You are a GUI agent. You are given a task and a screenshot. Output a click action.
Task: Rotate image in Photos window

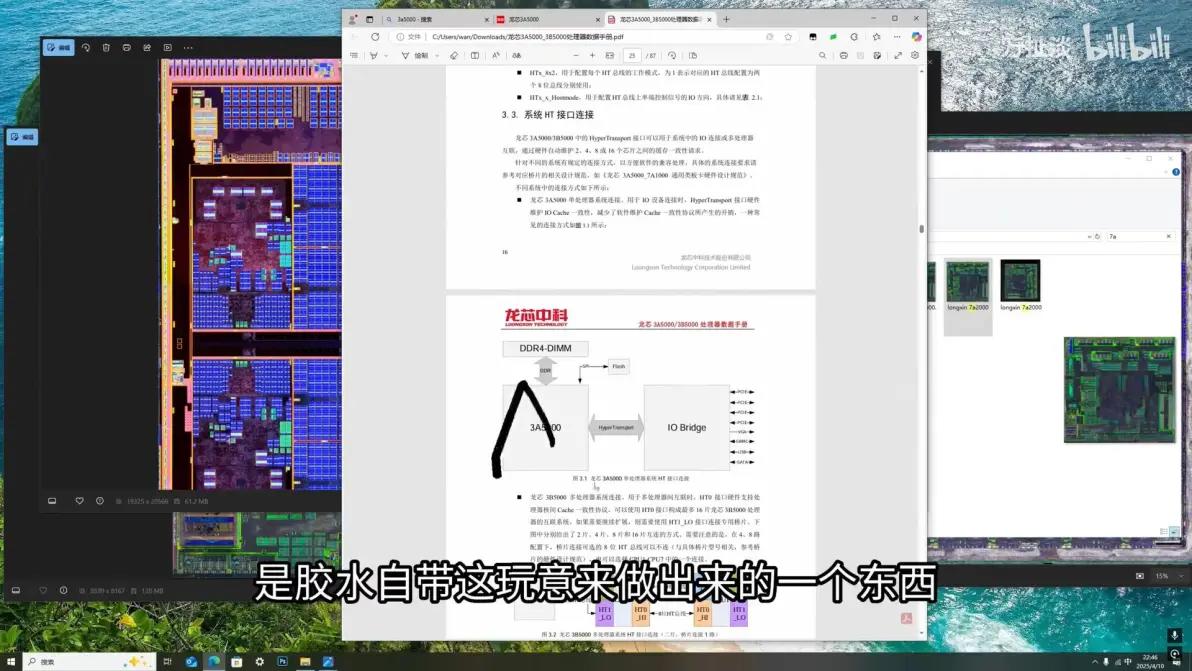(x=86, y=47)
